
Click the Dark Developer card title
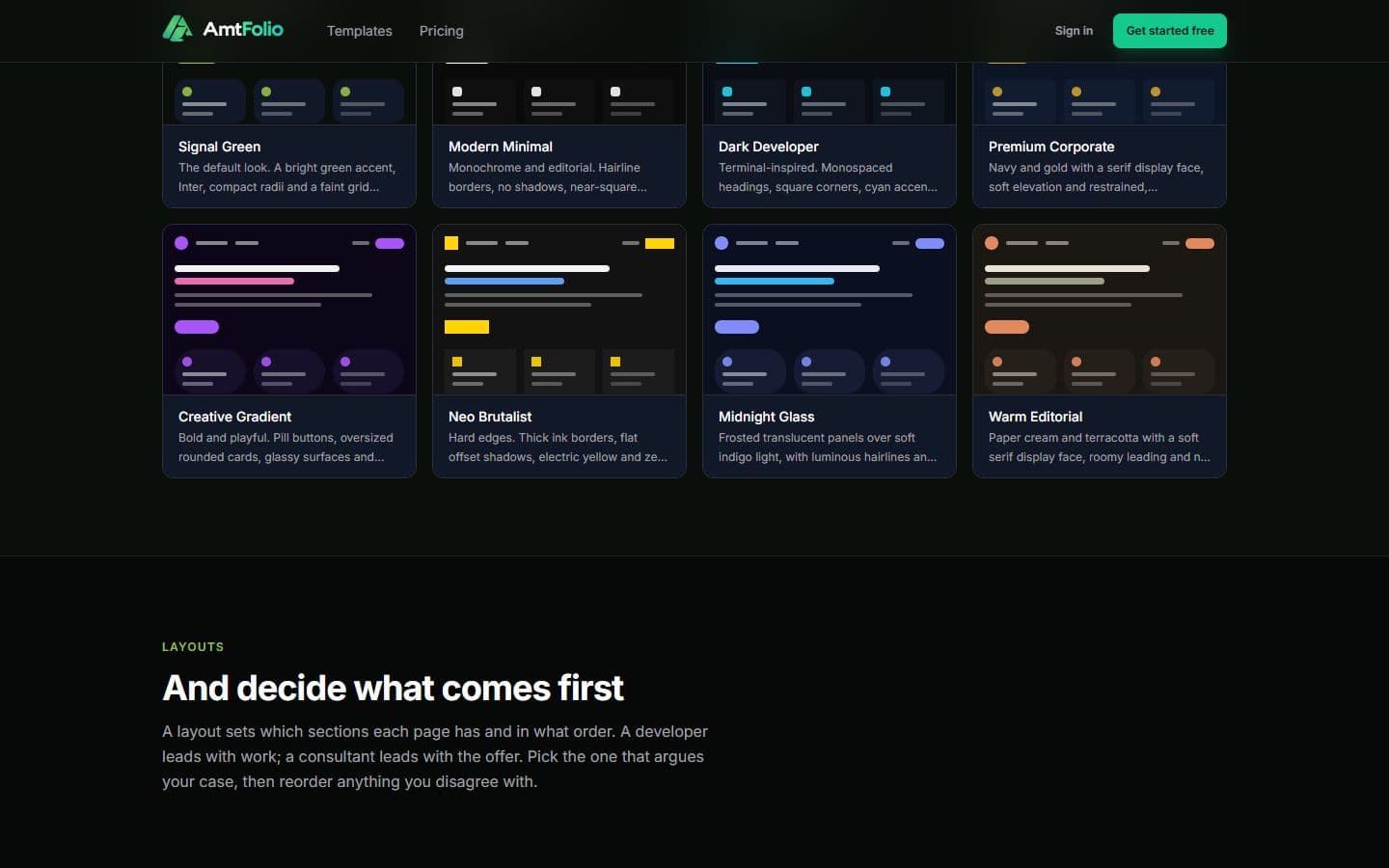coord(768,147)
